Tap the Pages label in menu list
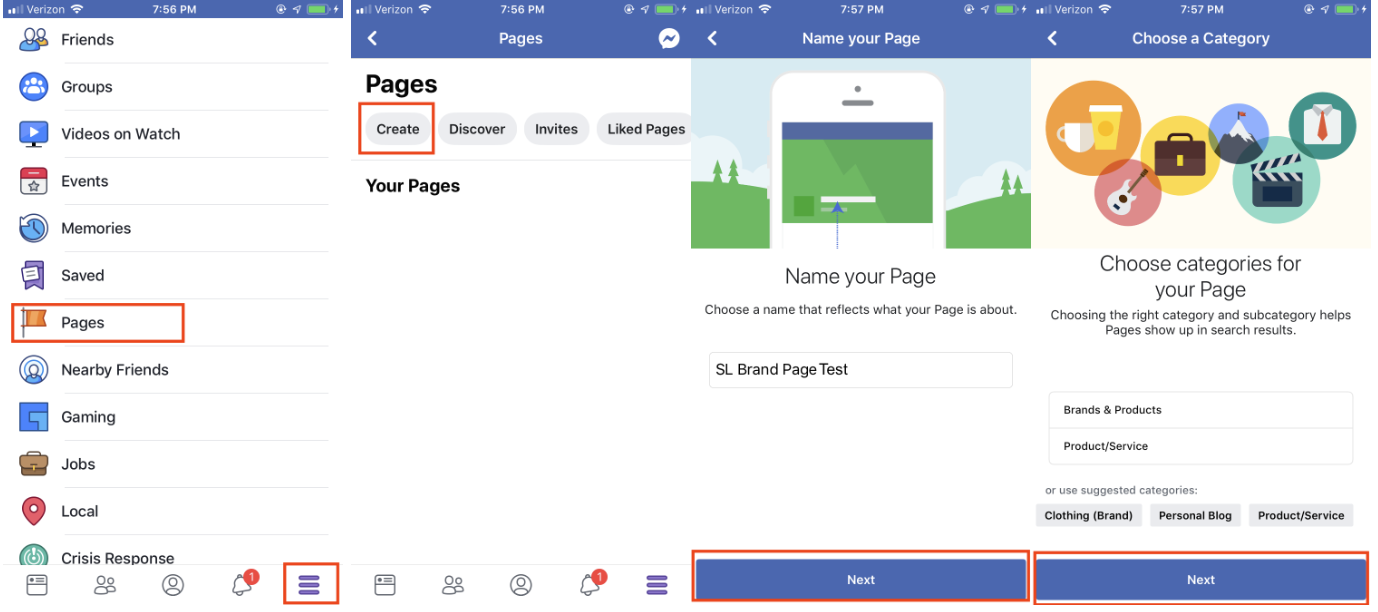The height and width of the screenshot is (612, 1378). click(x=83, y=323)
